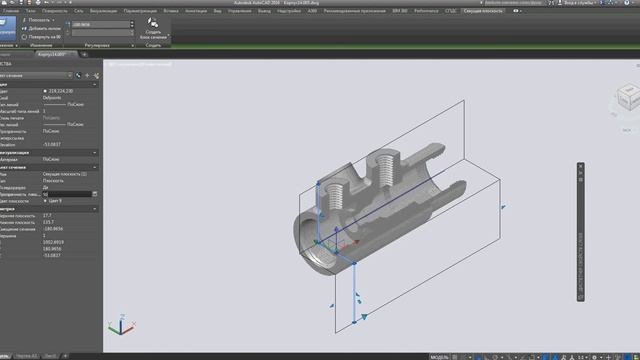Open the Визуализация ribbon tab
Image resolution: width=640 pixels, height=360 pixels.
click(x=103, y=11)
